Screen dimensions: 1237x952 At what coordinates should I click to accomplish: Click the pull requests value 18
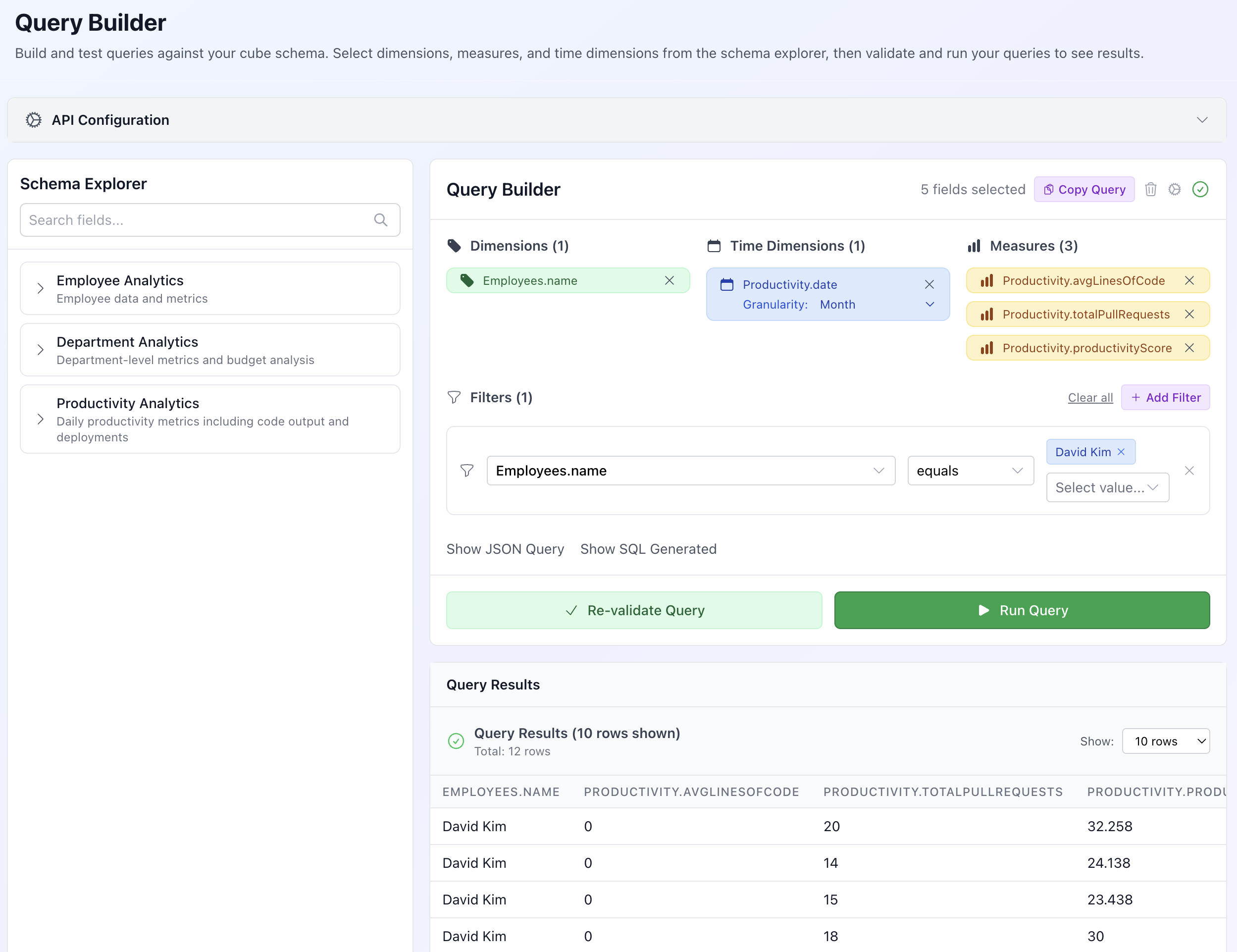pos(831,937)
